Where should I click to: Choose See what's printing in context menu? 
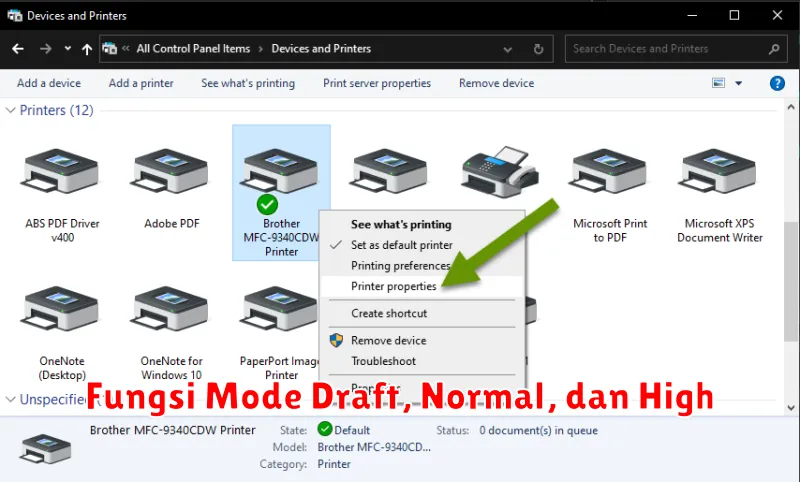(x=401, y=224)
